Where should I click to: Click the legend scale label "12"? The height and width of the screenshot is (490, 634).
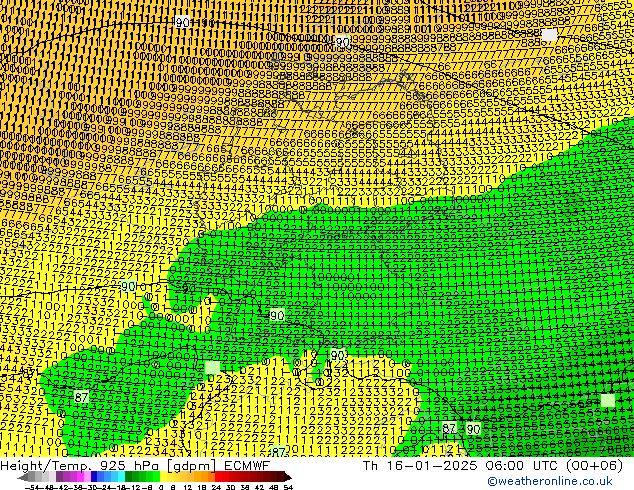tap(188, 488)
